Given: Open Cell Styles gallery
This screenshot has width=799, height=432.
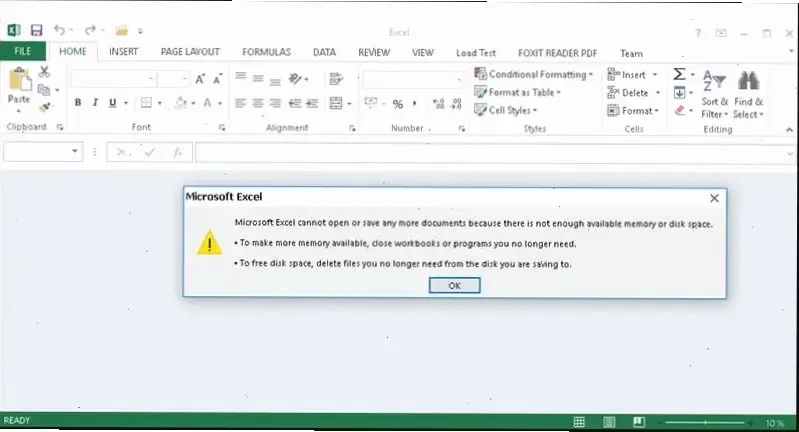Looking at the screenshot, I should [505, 110].
